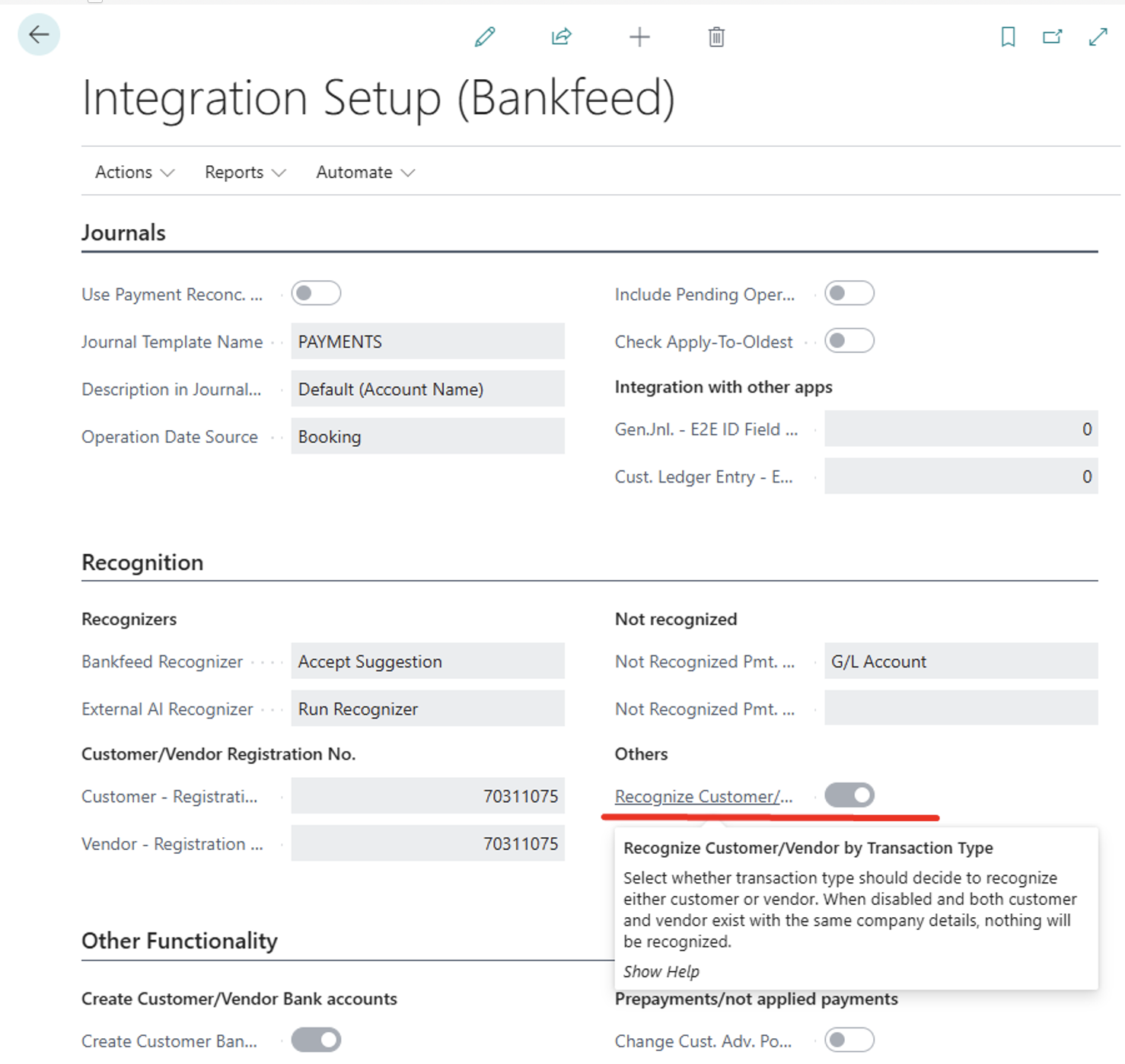This screenshot has width=1125, height=1064.
Task: Toggle Check Apply-To-Oldest switch
Action: point(849,340)
